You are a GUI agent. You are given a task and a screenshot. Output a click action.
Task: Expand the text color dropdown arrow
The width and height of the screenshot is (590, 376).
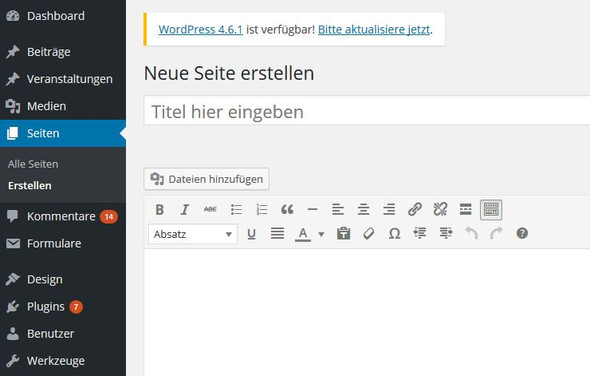pos(321,234)
